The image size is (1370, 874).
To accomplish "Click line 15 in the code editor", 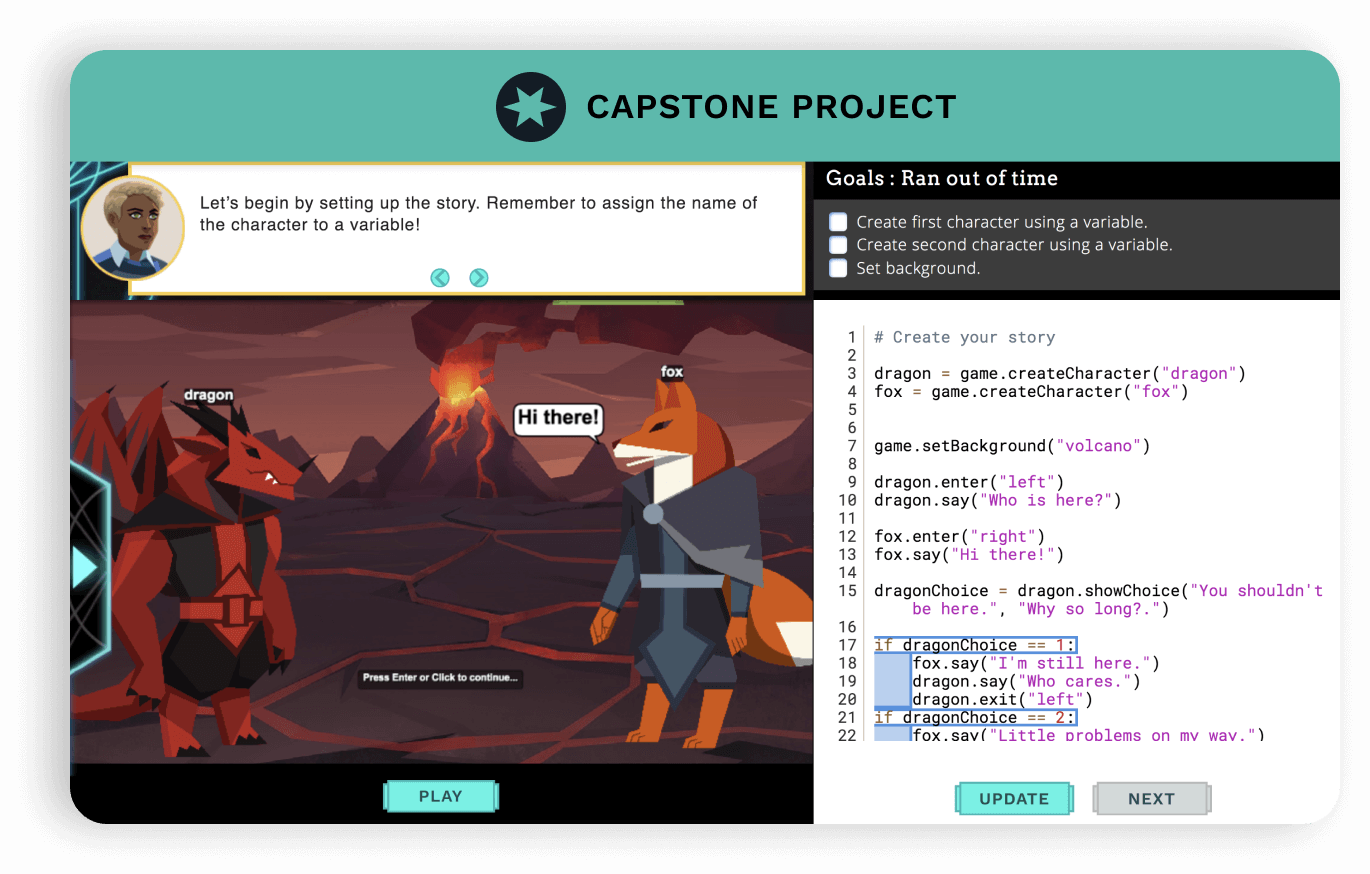I will [1000, 590].
